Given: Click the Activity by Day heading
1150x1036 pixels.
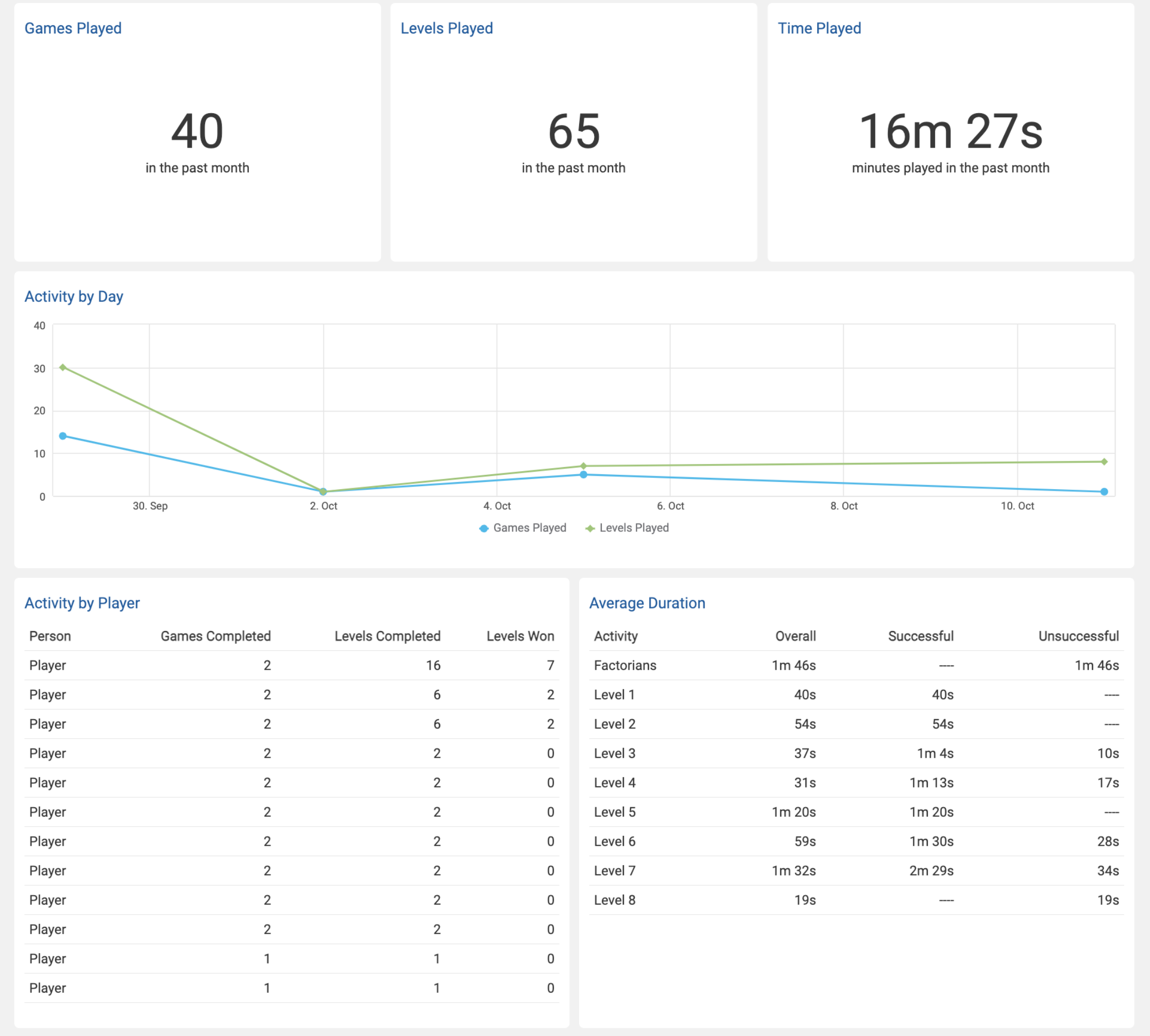Looking at the screenshot, I should pyautogui.click(x=74, y=297).
